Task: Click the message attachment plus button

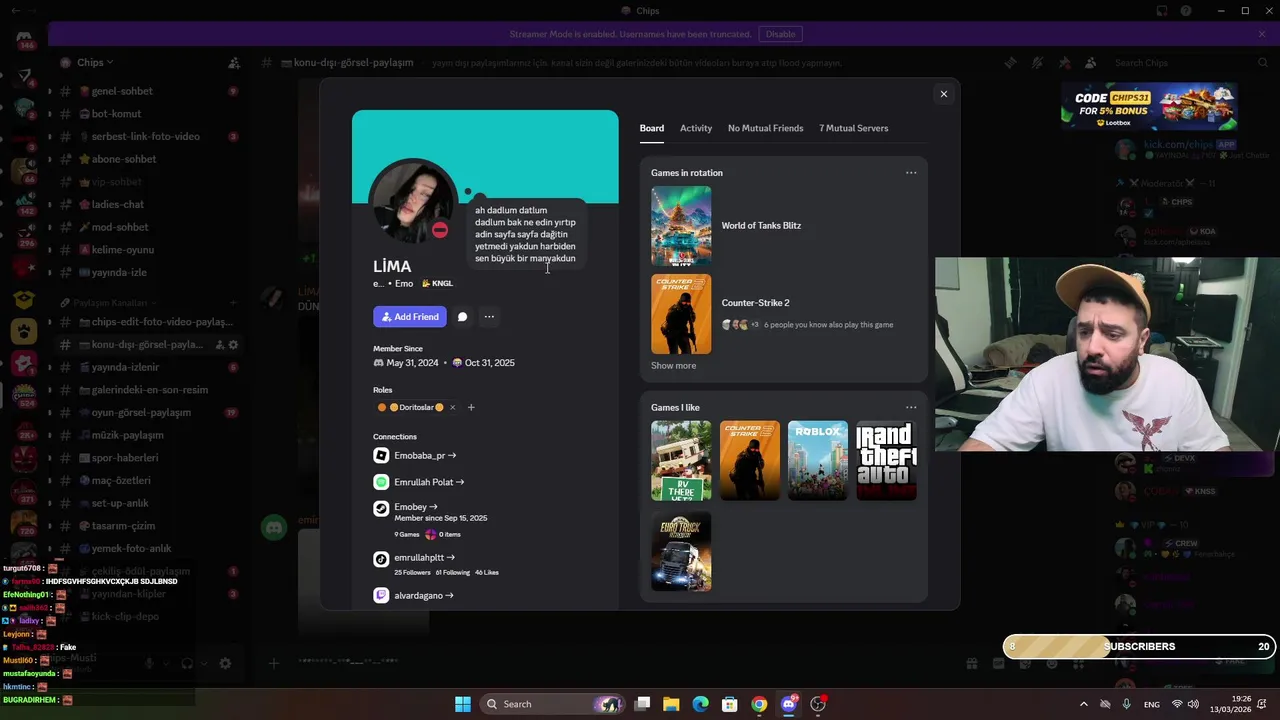Action: pyautogui.click(x=273, y=663)
